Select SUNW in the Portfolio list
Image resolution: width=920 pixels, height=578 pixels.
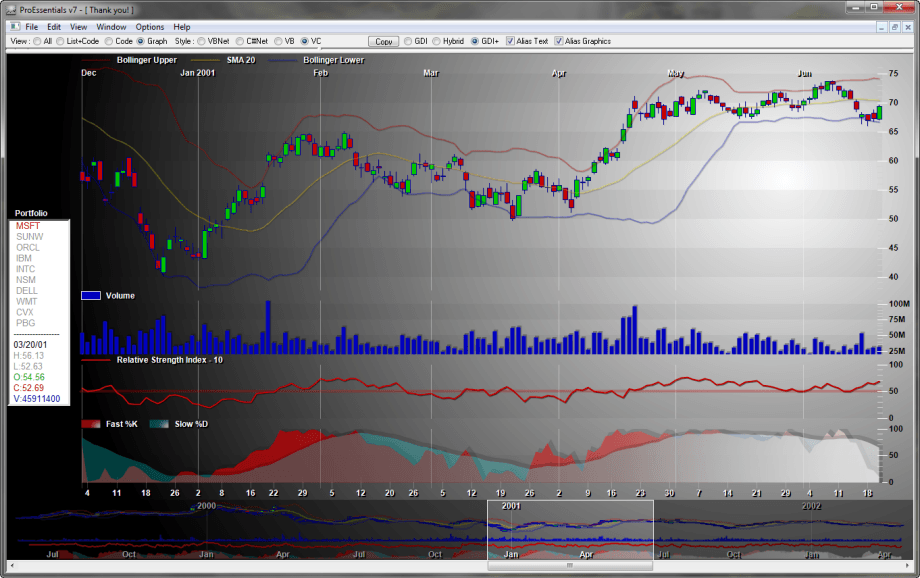point(30,236)
